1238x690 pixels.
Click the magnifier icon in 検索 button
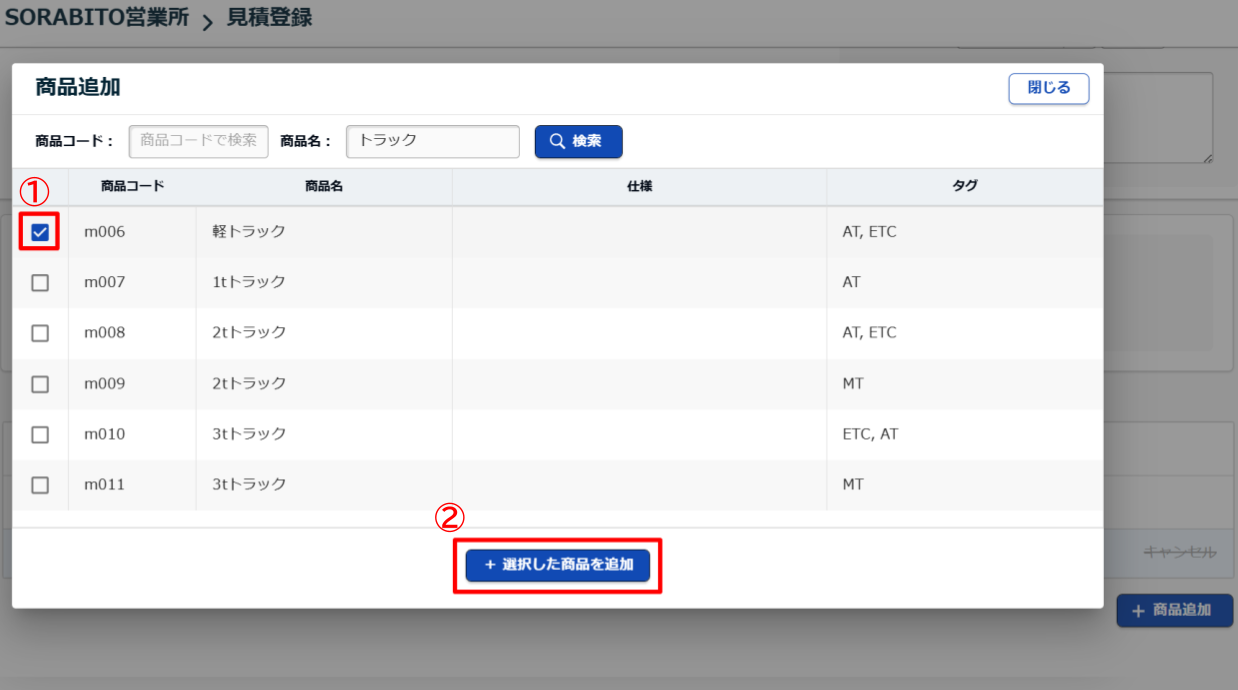(558, 142)
